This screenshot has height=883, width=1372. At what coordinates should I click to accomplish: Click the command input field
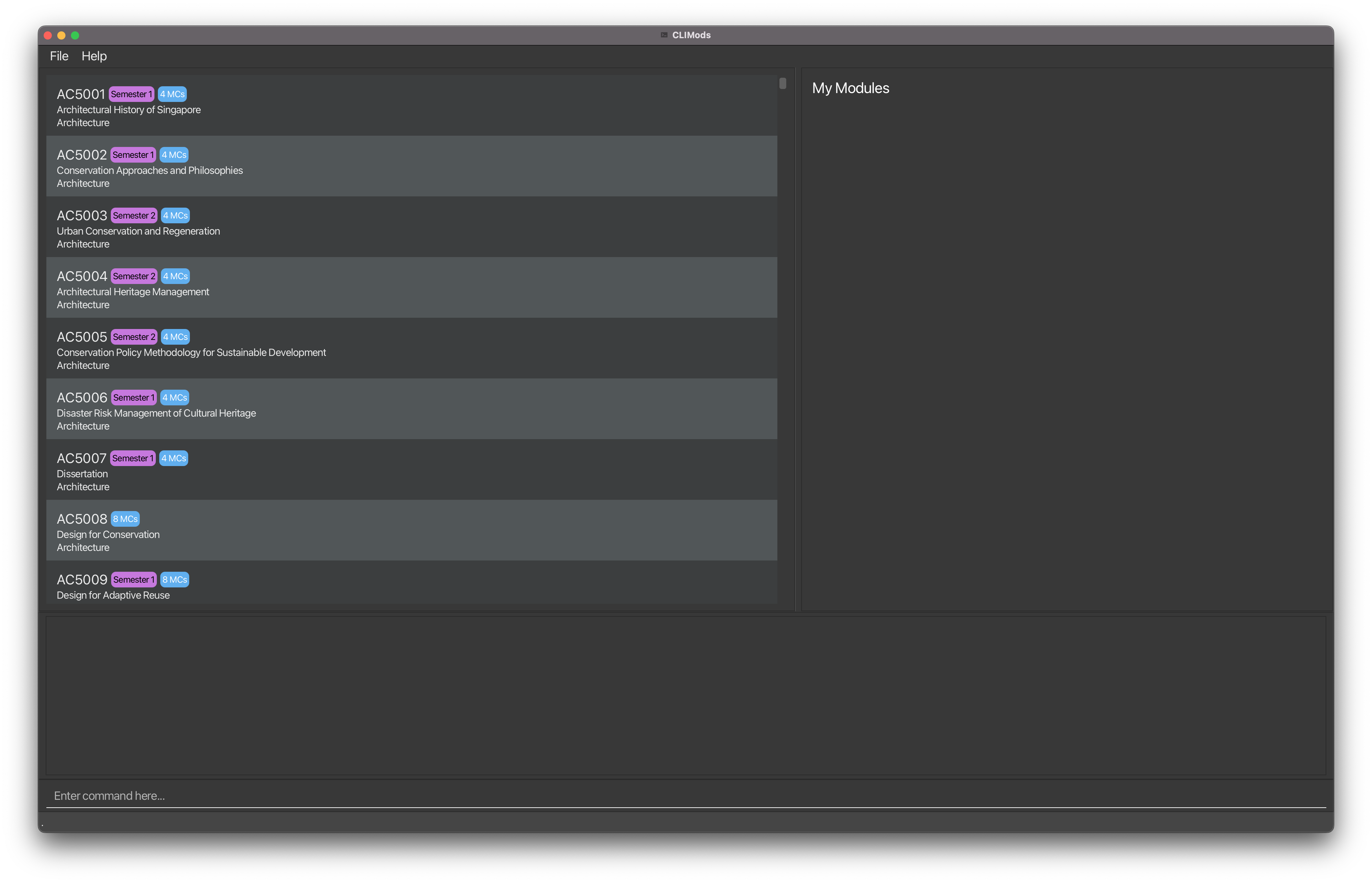click(x=686, y=795)
